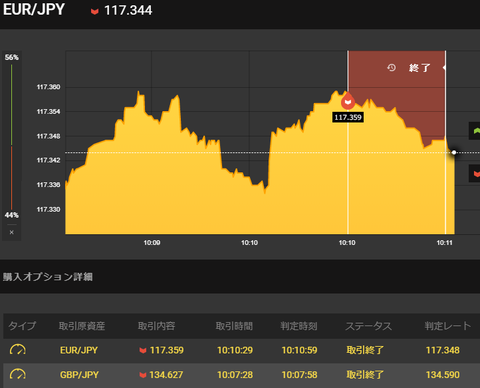This screenshot has height=388, width=480.
Task: Click the red down arrow beside 117.344
Action: [95, 12]
